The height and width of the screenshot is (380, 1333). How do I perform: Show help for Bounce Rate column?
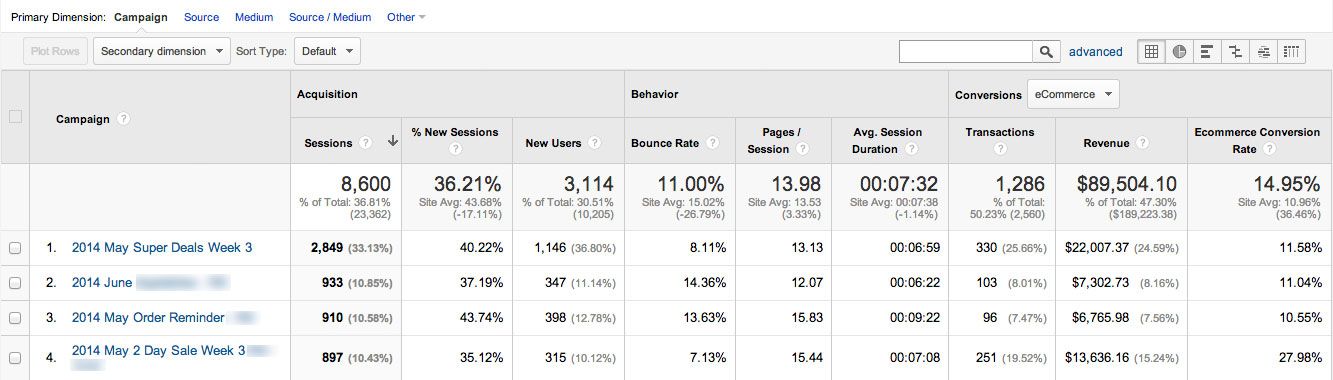coord(712,143)
